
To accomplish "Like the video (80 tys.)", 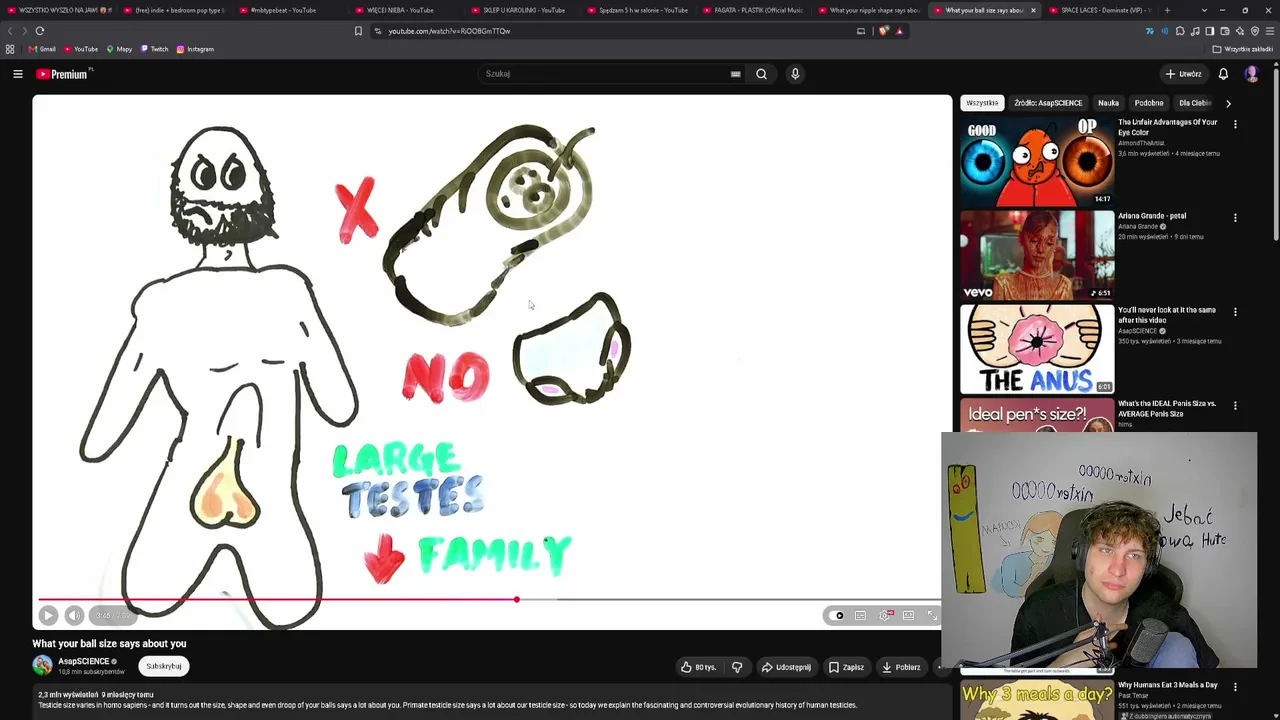I will pos(699,667).
